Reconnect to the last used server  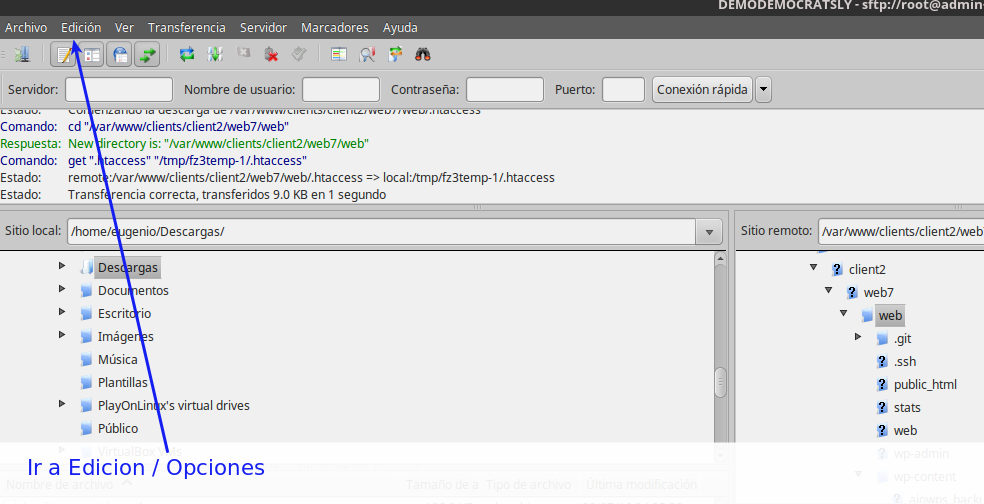[x=299, y=55]
